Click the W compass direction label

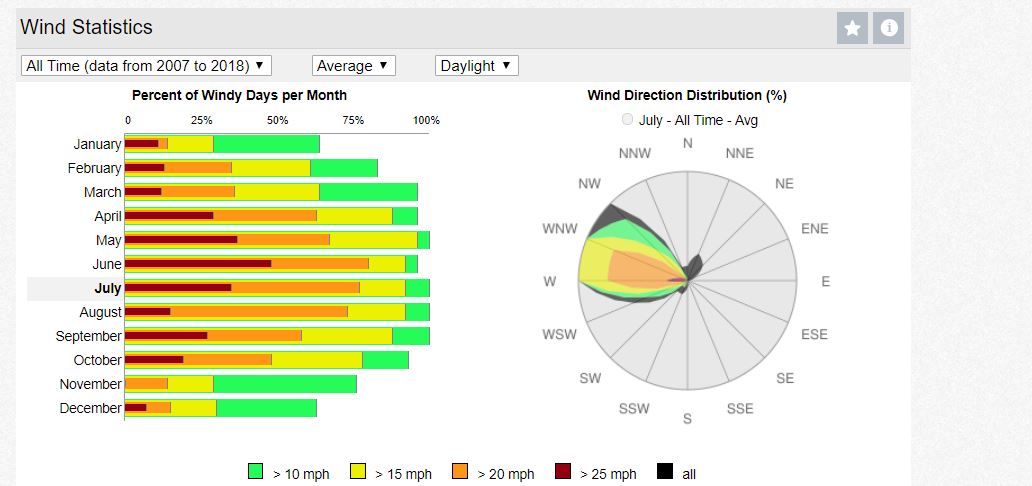click(x=550, y=282)
